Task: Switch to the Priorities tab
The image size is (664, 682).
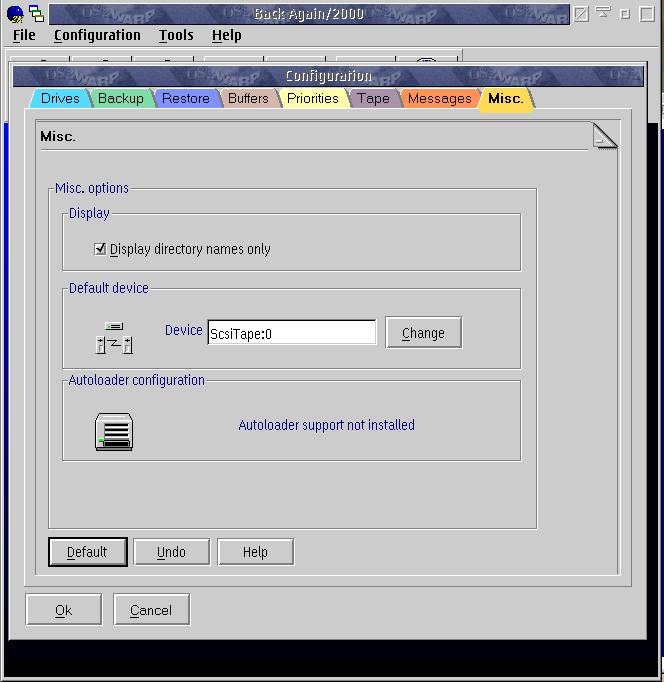Action: tap(313, 98)
